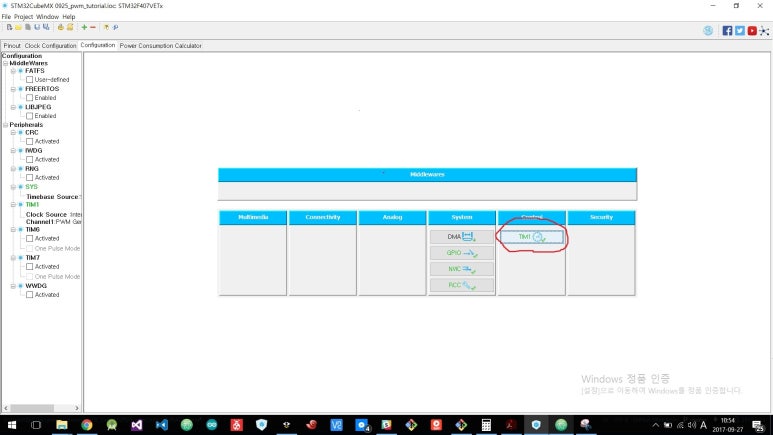Select the TIM7 label in tree

[33, 258]
